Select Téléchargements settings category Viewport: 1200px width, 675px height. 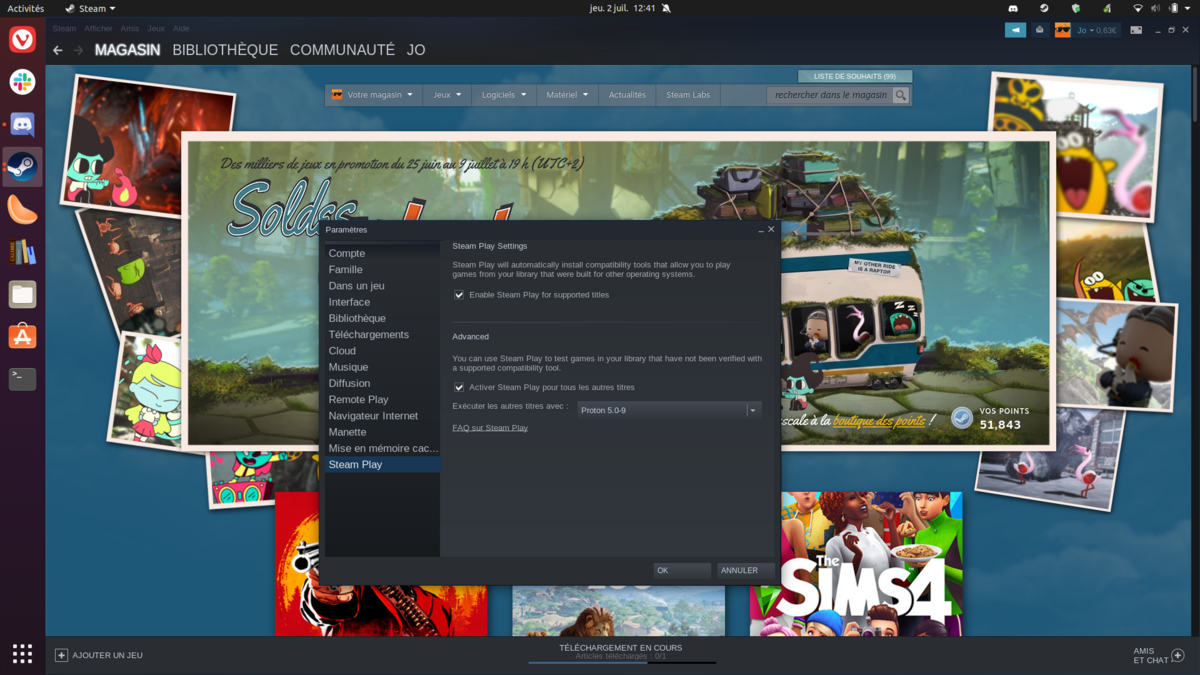click(382, 334)
